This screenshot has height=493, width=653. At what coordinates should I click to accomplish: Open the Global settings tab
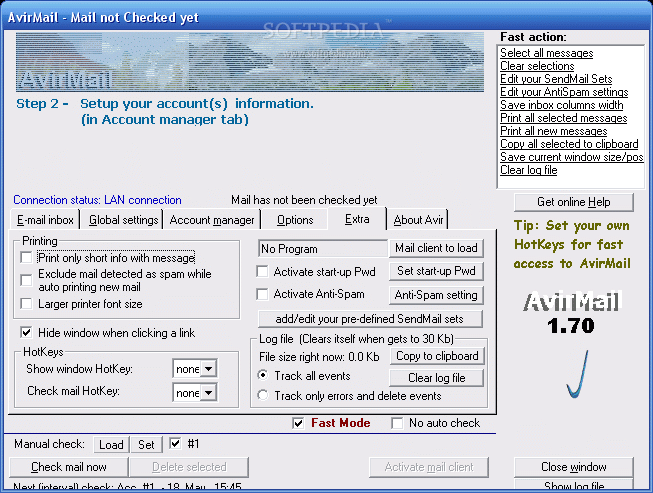[123, 220]
